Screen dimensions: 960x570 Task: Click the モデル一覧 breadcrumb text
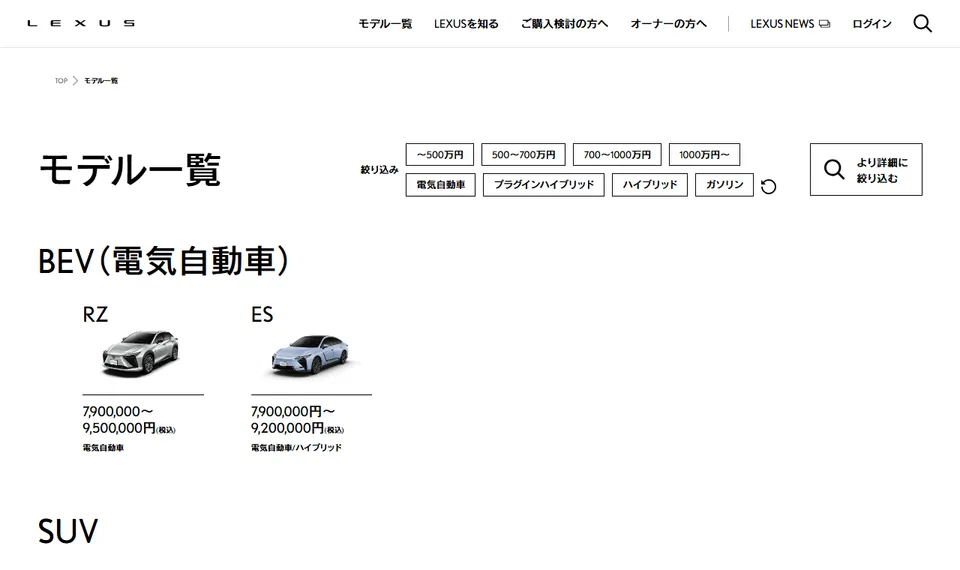101,80
